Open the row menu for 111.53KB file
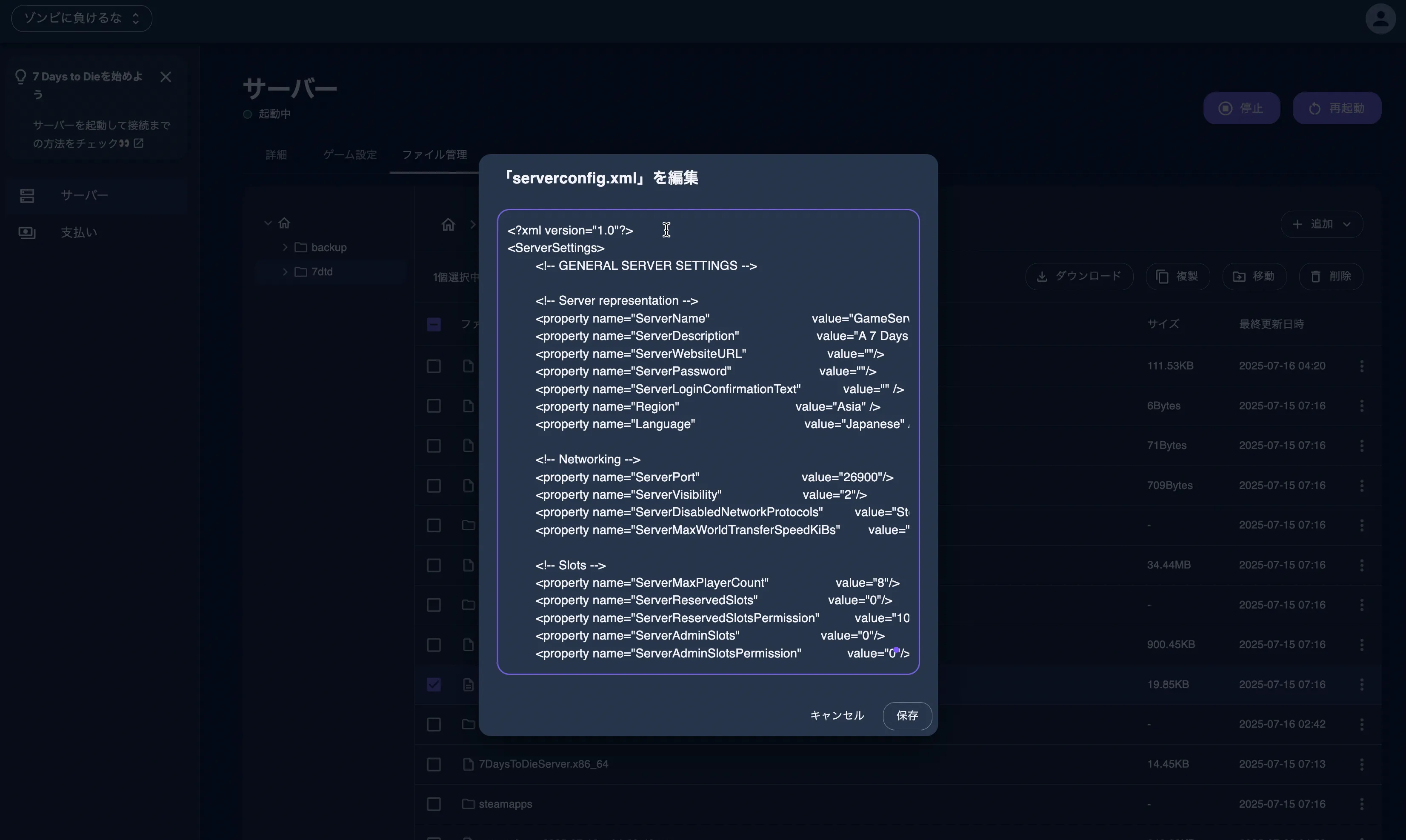This screenshot has width=1406, height=840. click(x=1361, y=366)
